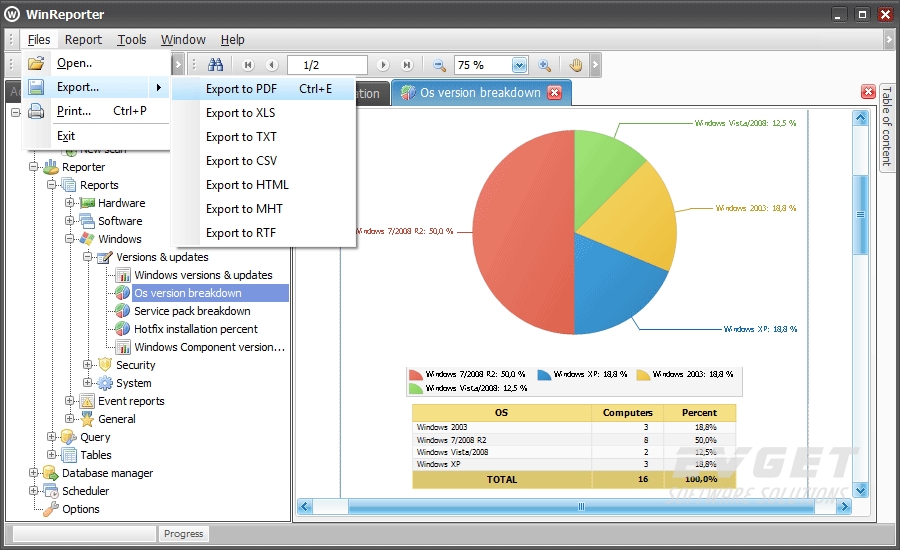Image resolution: width=900 pixels, height=550 pixels.
Task: Click the Hardware board icon
Action: (x=87, y=203)
